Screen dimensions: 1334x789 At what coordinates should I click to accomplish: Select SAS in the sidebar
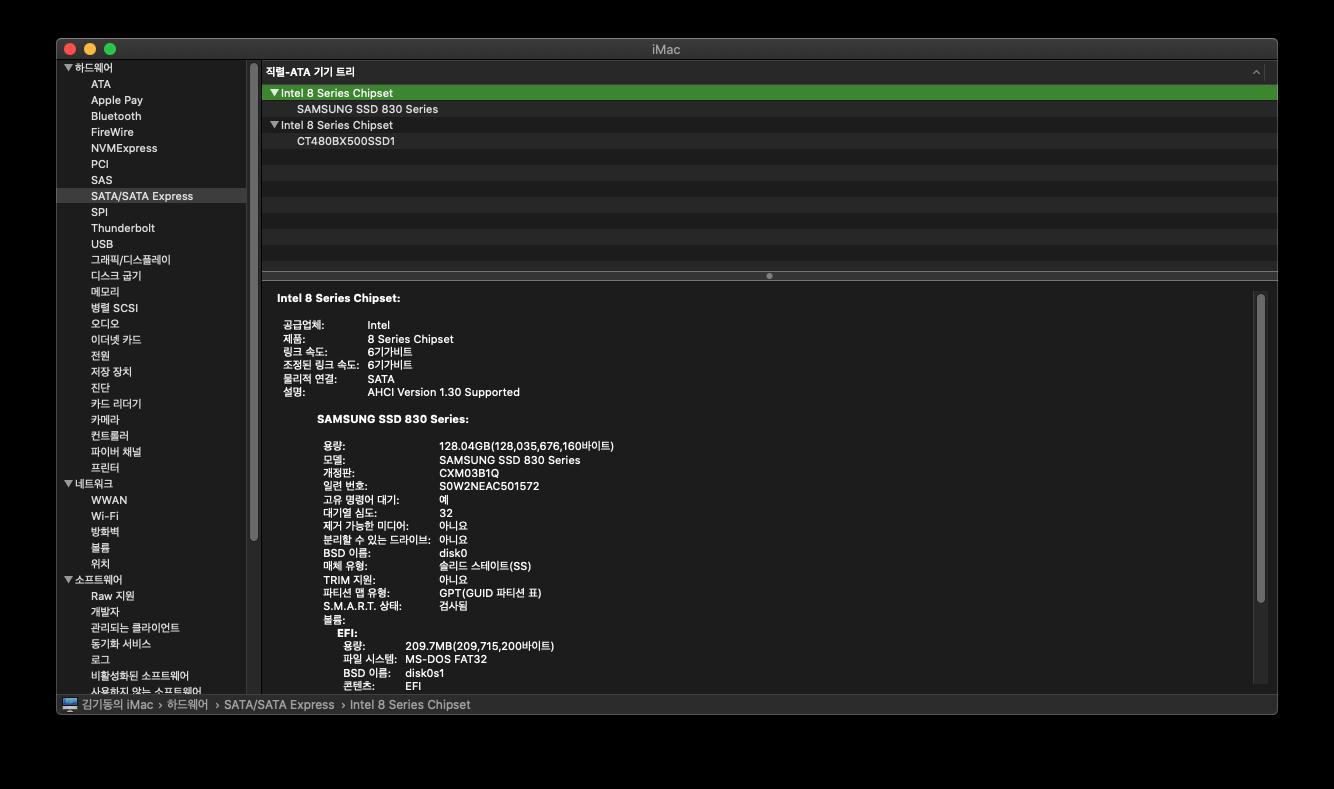pos(102,180)
